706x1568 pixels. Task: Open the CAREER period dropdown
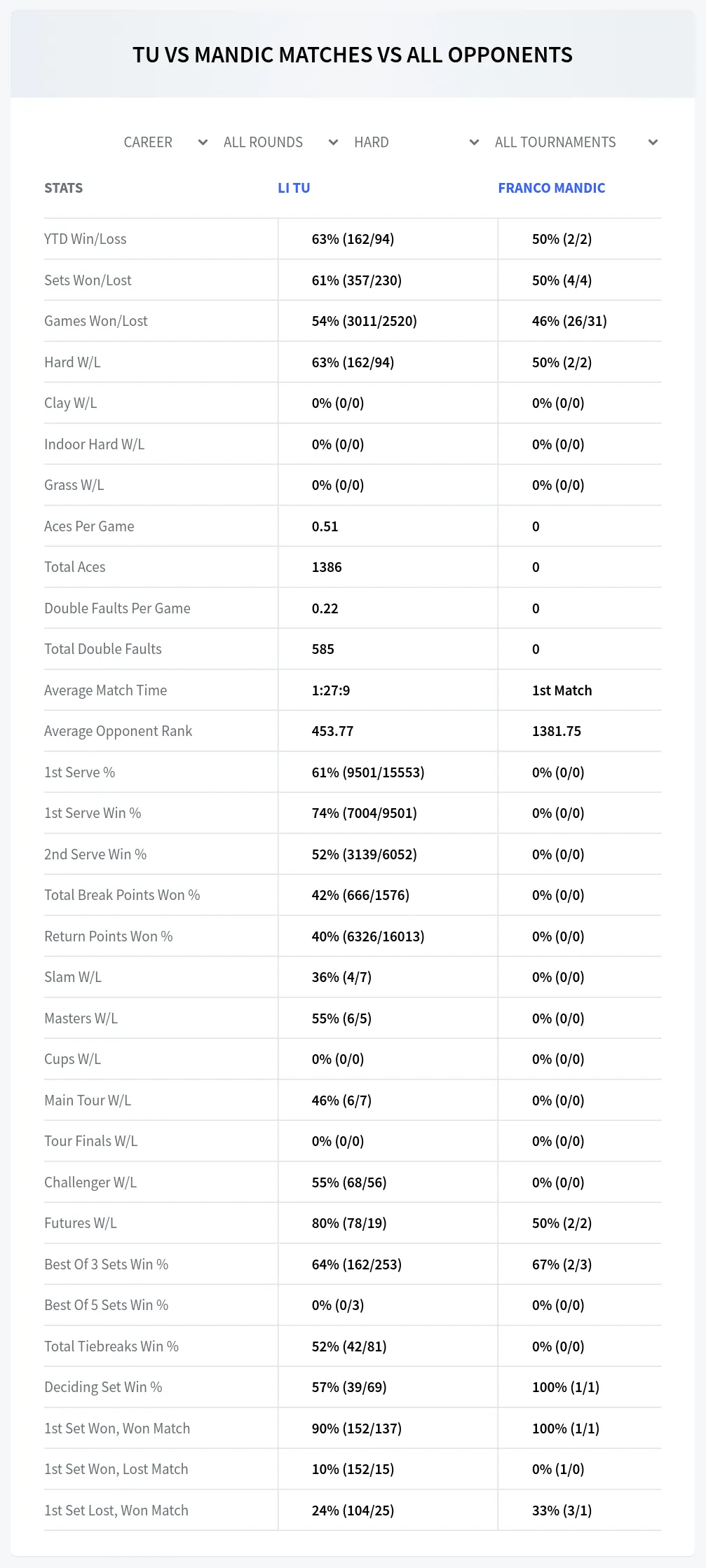[165, 142]
